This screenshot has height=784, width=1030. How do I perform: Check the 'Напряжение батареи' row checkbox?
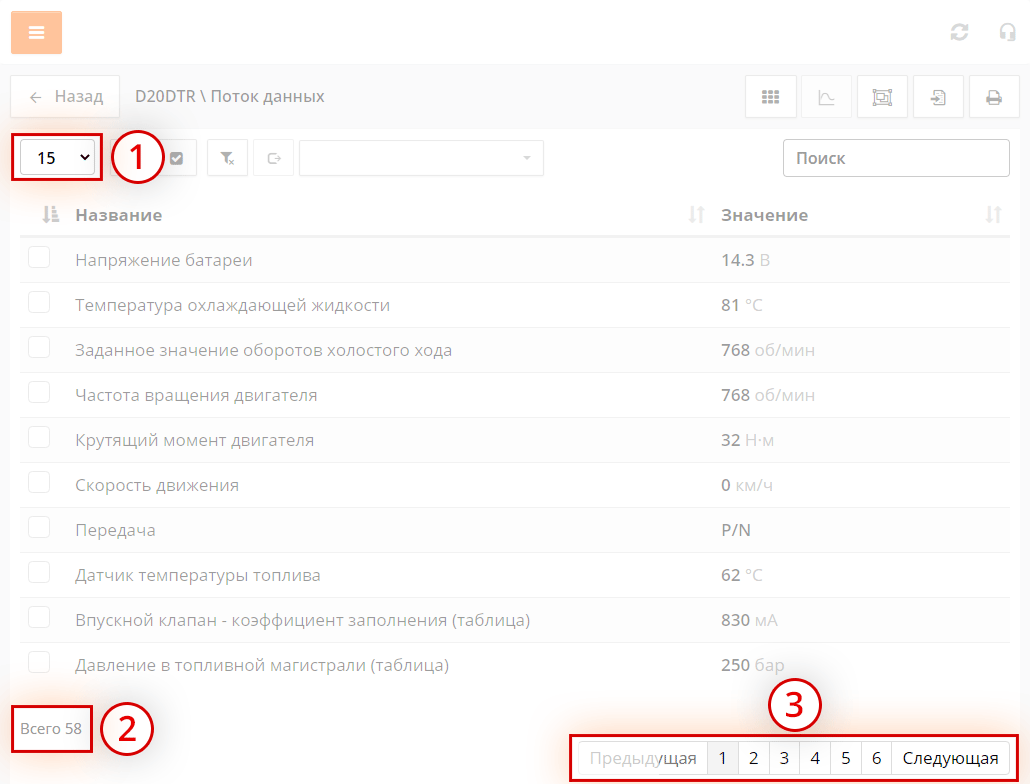pos(39,258)
